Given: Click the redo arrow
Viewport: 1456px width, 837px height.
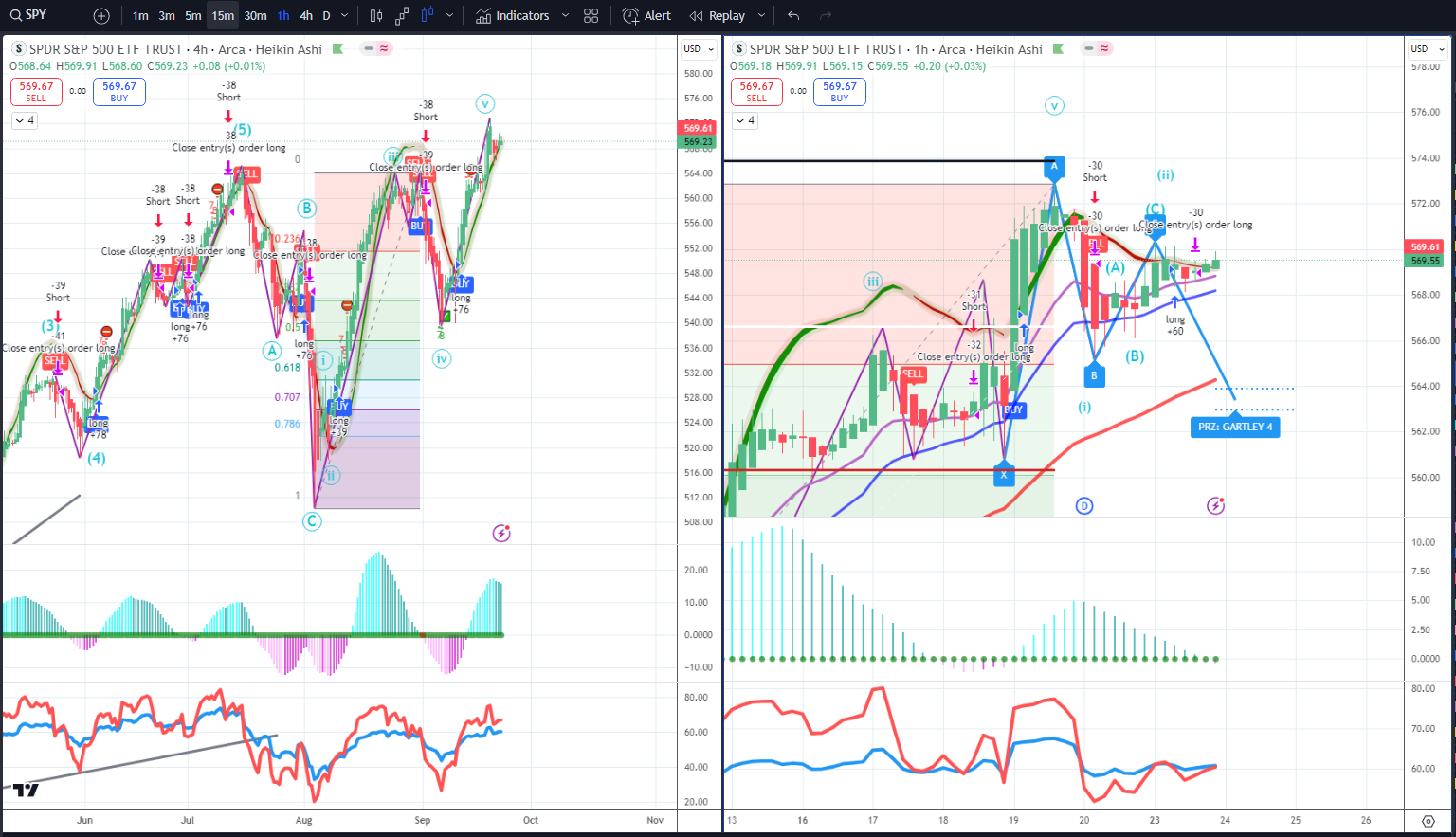Looking at the screenshot, I should pyautogui.click(x=826, y=16).
